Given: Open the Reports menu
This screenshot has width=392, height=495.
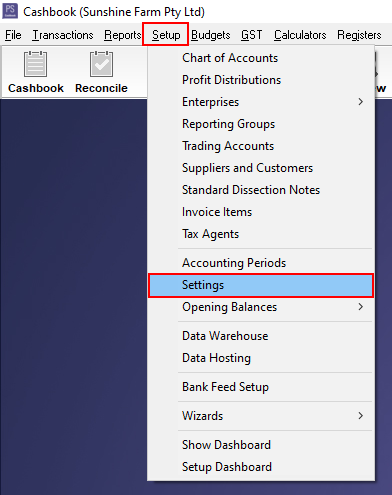Looking at the screenshot, I should (122, 35).
